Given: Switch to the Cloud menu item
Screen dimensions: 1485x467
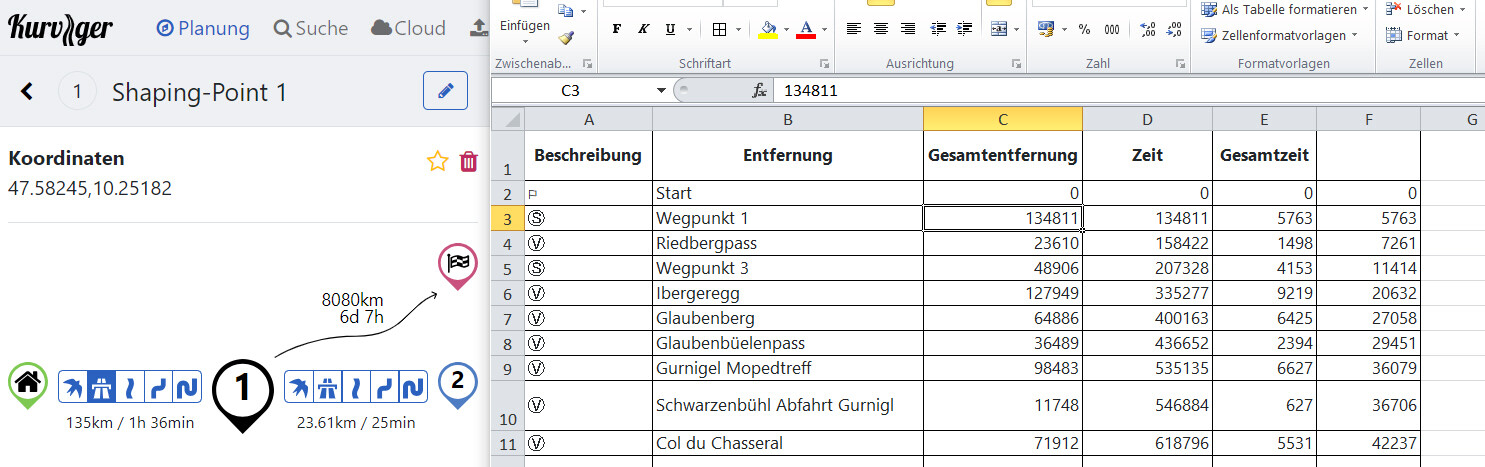Looking at the screenshot, I should coord(408,28).
